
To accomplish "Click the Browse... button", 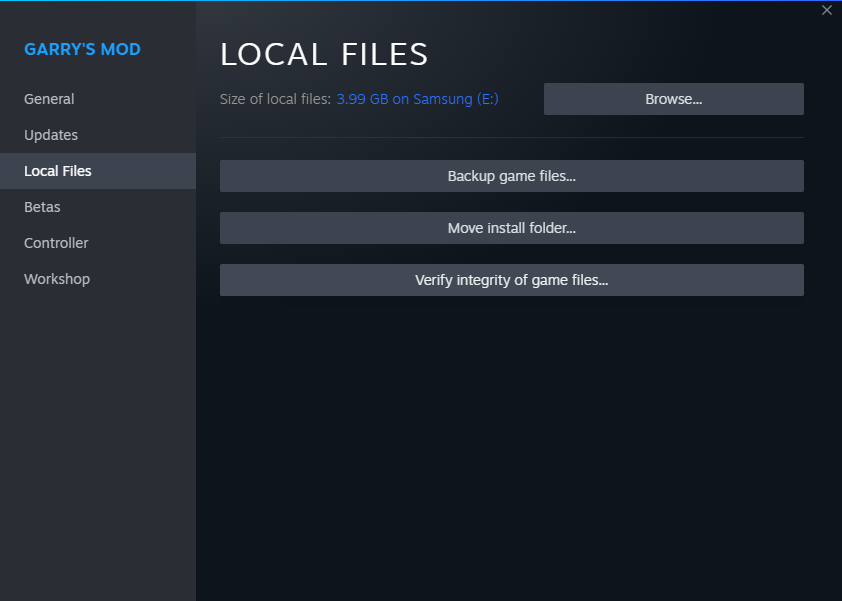I will (x=673, y=99).
